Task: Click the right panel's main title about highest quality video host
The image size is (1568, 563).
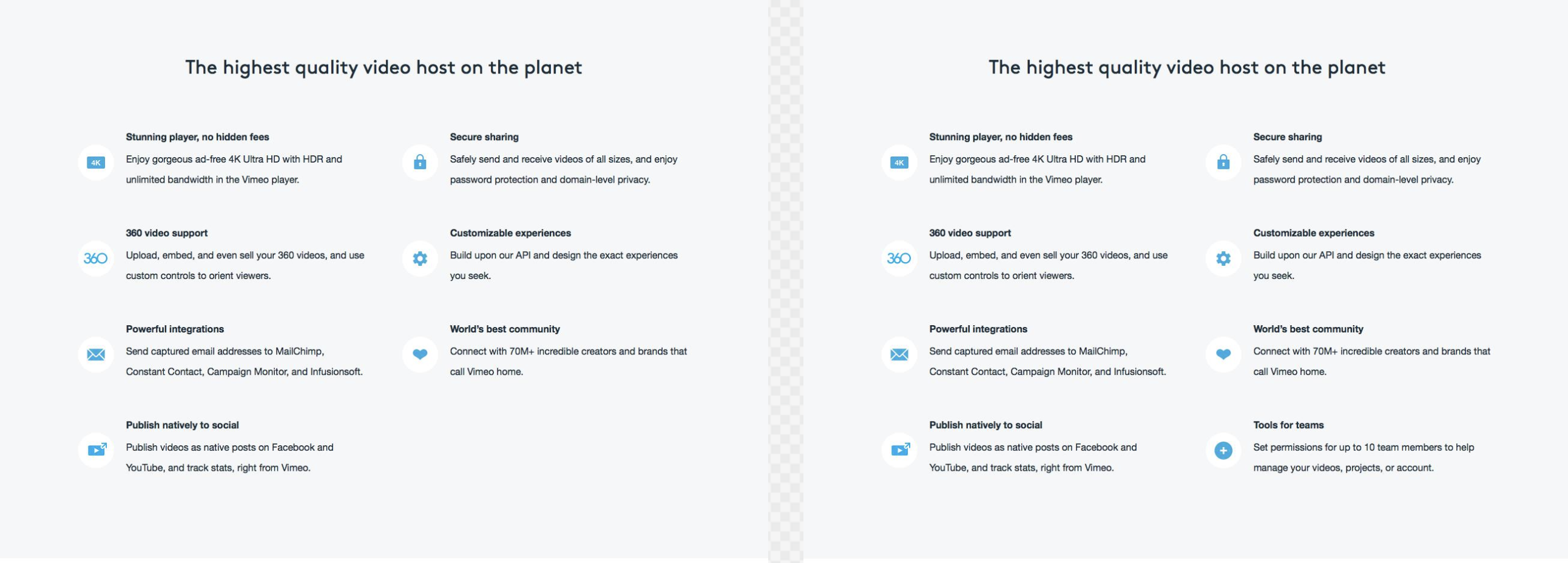Action: coord(1186,67)
